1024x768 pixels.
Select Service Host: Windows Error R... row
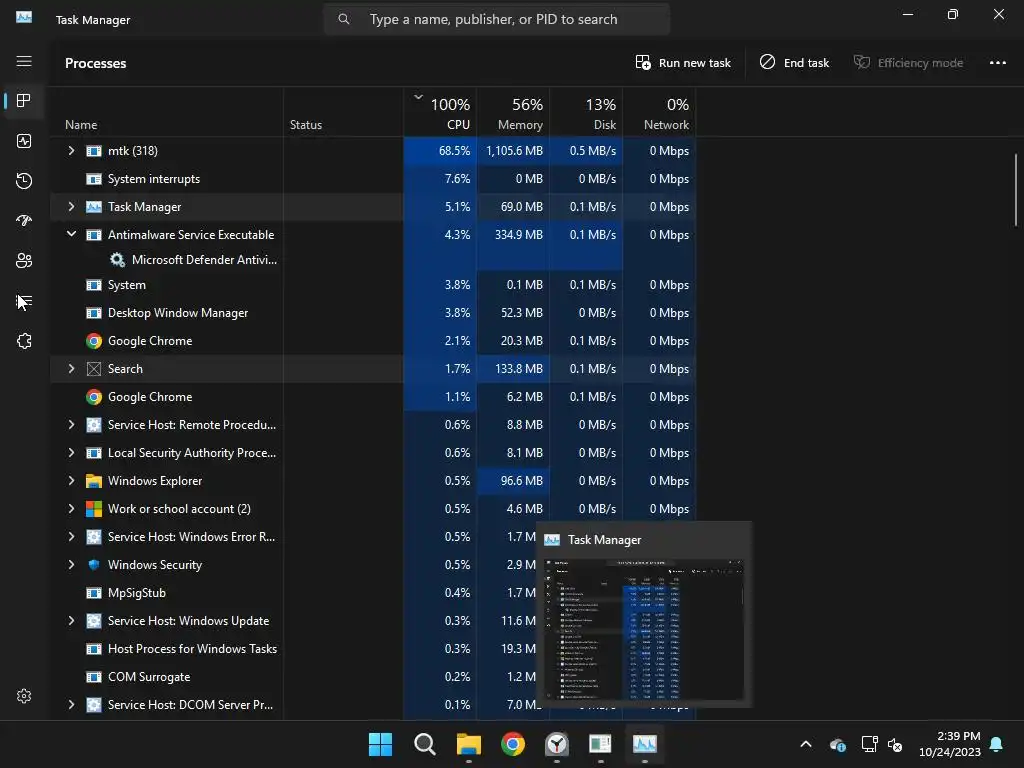(x=373, y=537)
